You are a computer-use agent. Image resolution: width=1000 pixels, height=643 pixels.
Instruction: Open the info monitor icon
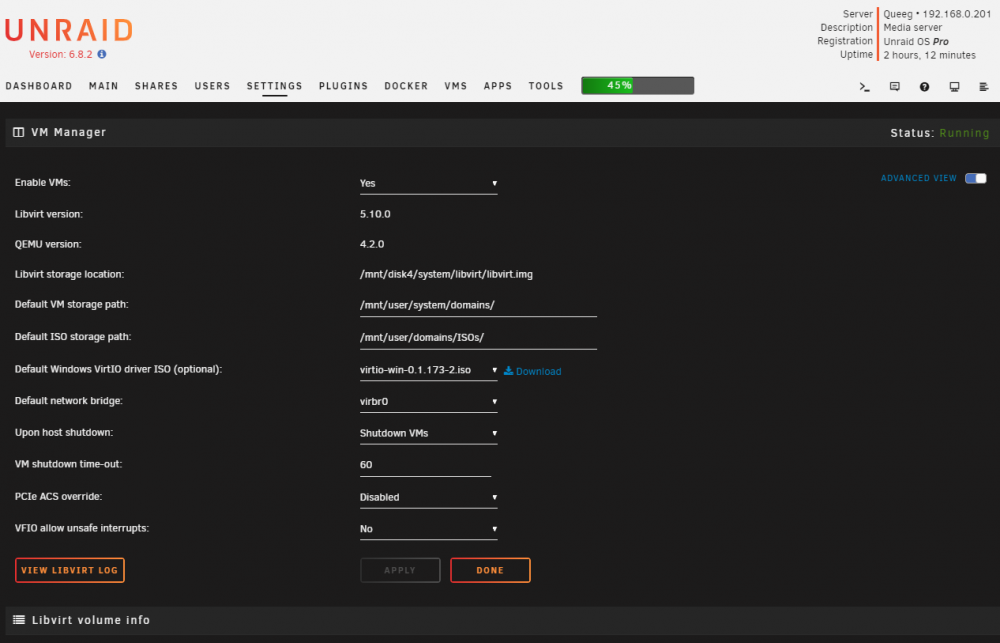click(954, 87)
